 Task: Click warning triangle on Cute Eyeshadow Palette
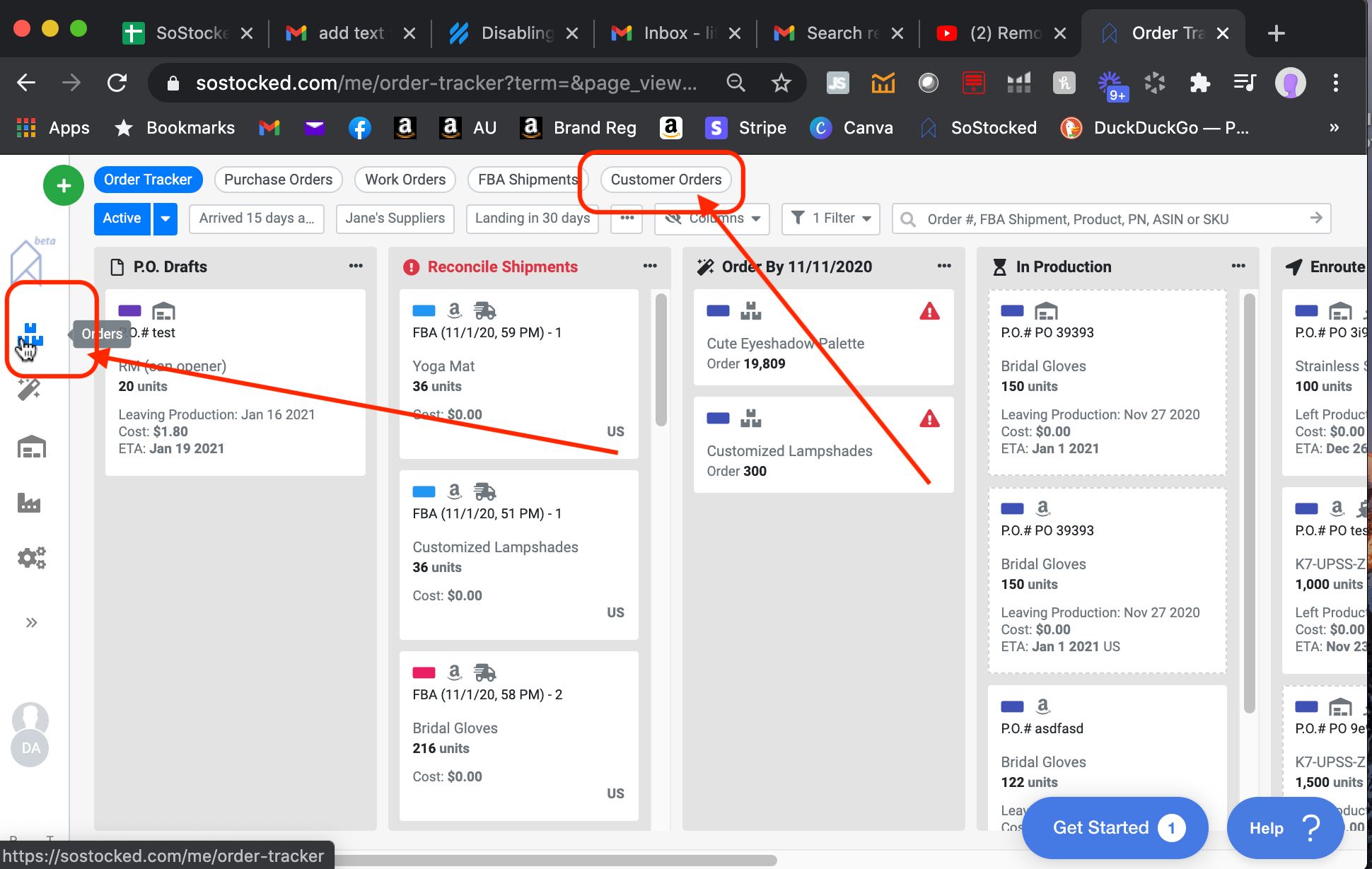[929, 312]
